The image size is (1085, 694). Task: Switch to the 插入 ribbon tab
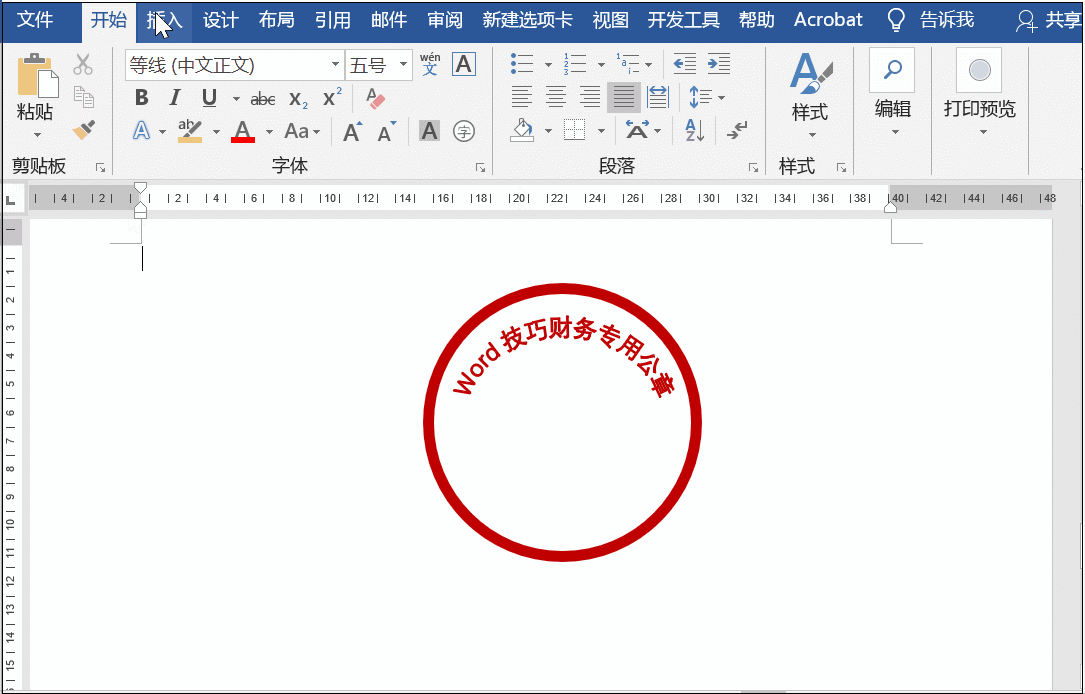pyautogui.click(x=162, y=19)
